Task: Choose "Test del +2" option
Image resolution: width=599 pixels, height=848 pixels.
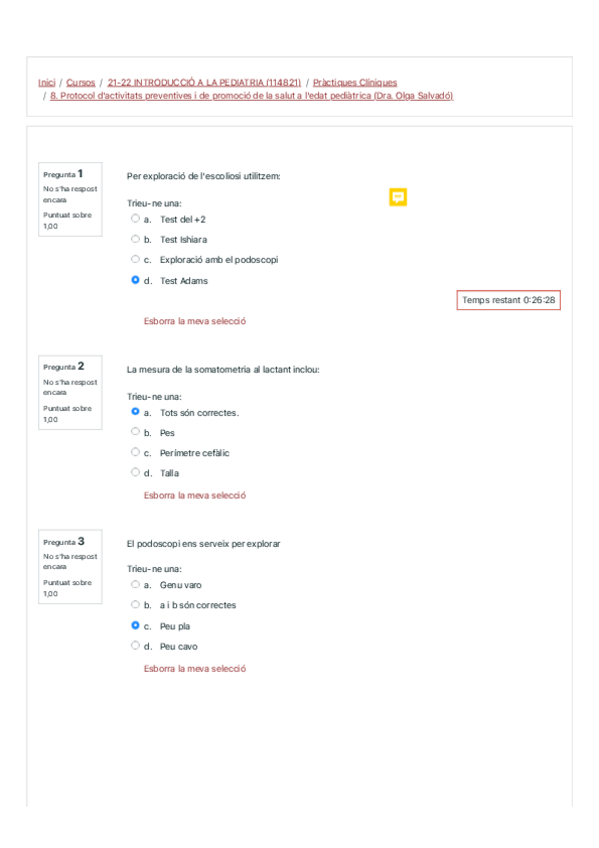Action: tap(136, 219)
